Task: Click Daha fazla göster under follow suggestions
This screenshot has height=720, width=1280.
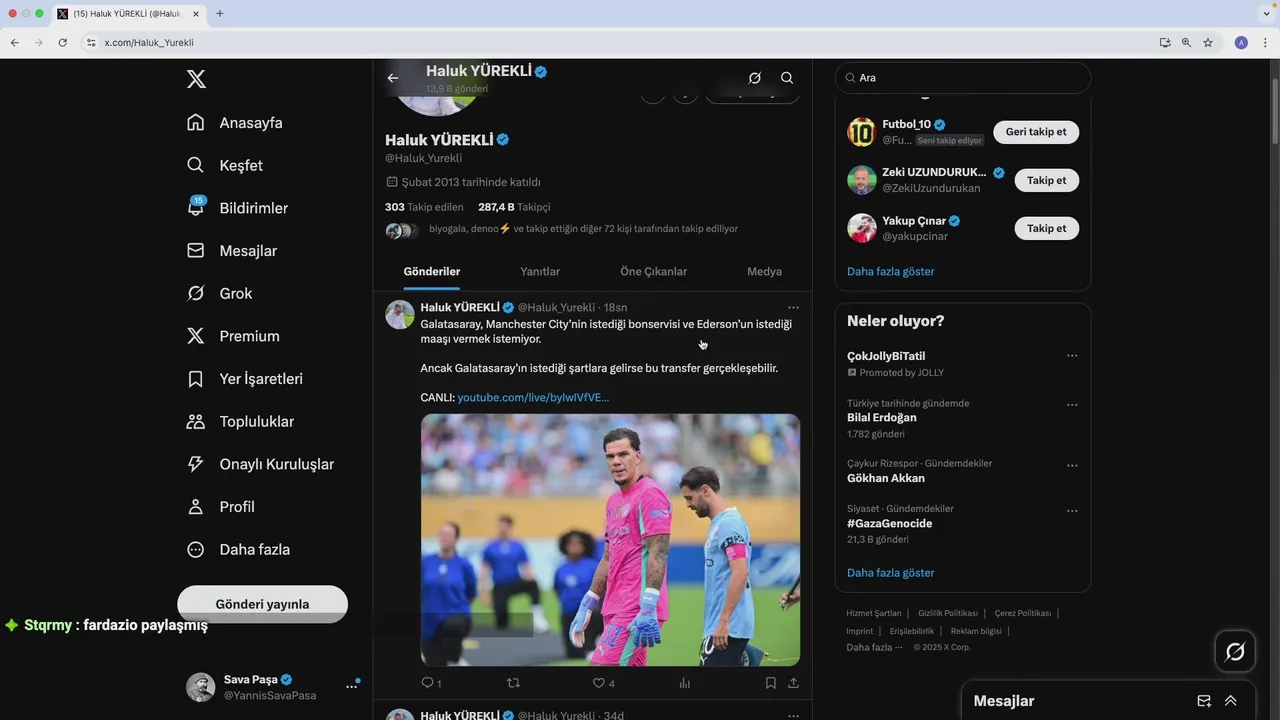Action: click(x=890, y=271)
